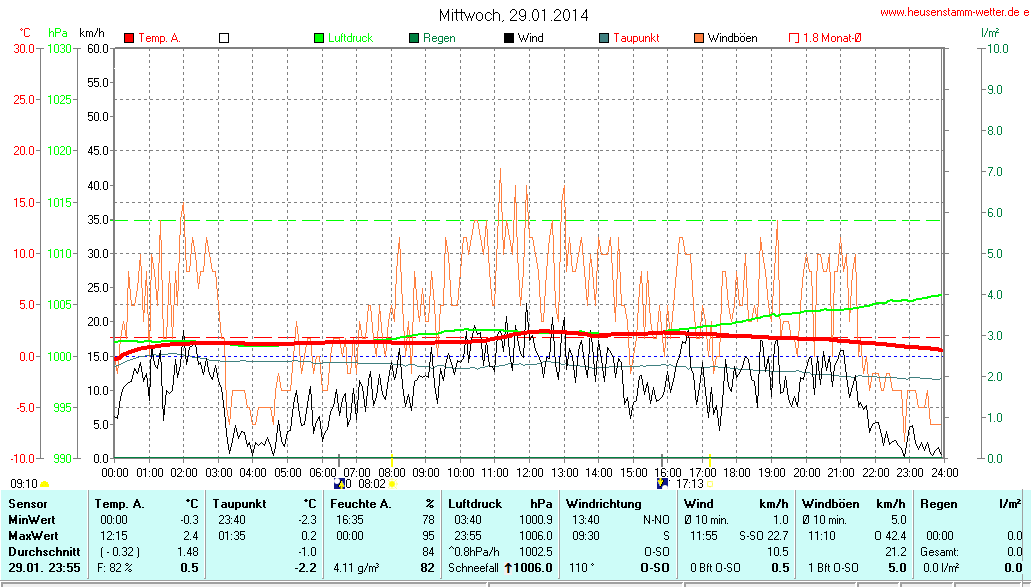Click the 0 Bft O-SO wind value
1034x587 pixels.
point(715,568)
